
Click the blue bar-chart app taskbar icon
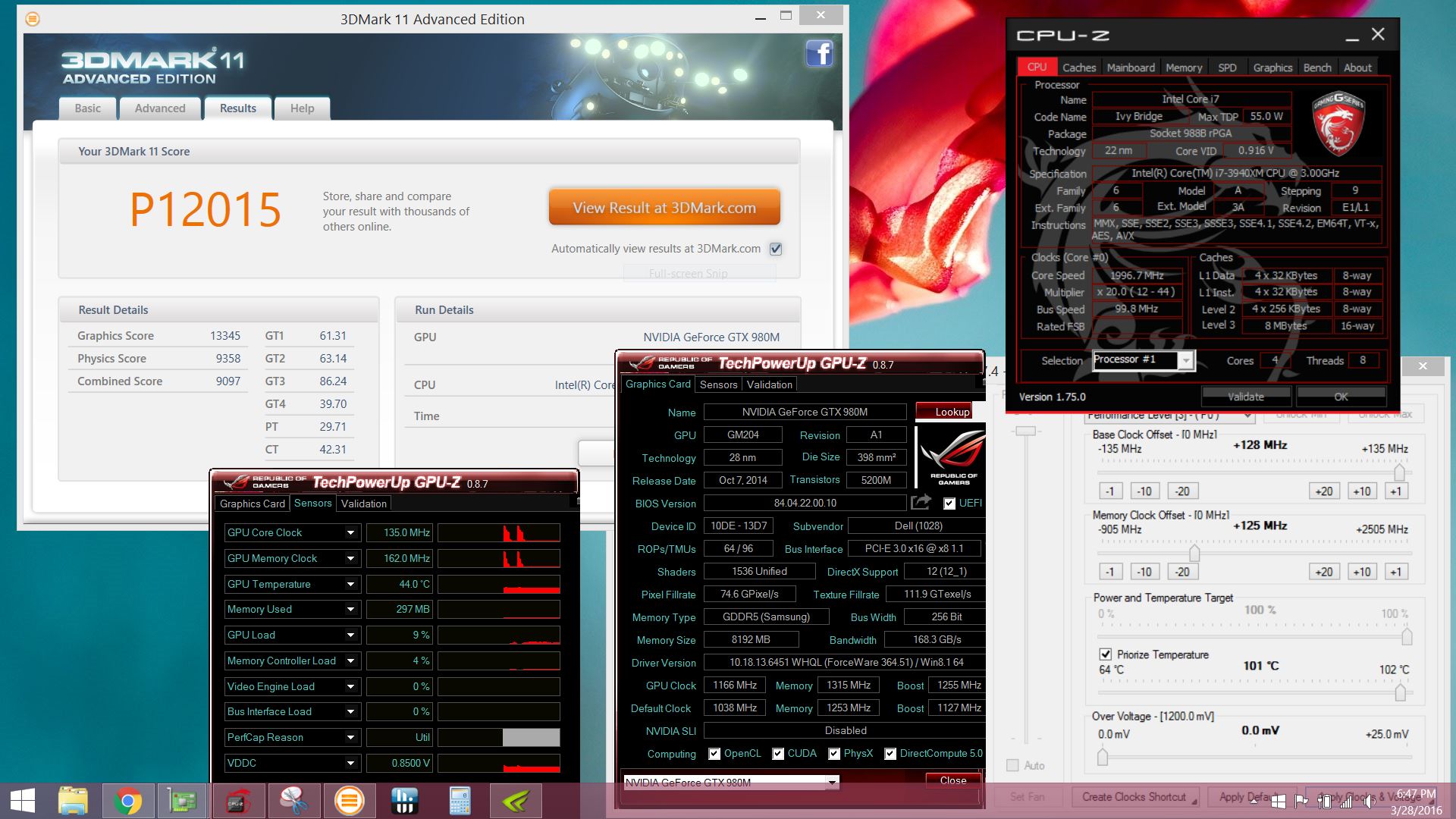click(x=404, y=801)
